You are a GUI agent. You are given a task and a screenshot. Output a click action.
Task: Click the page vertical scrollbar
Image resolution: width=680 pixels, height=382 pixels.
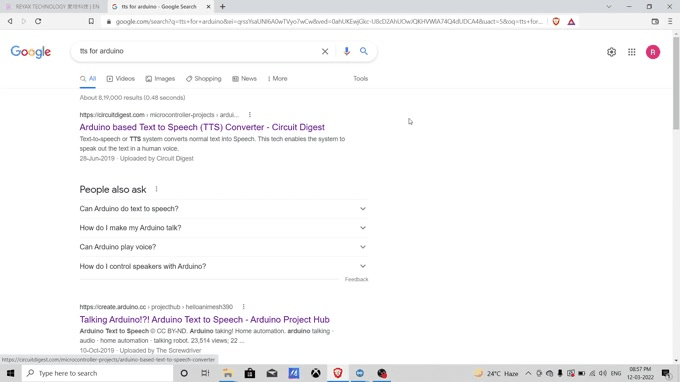click(676, 82)
